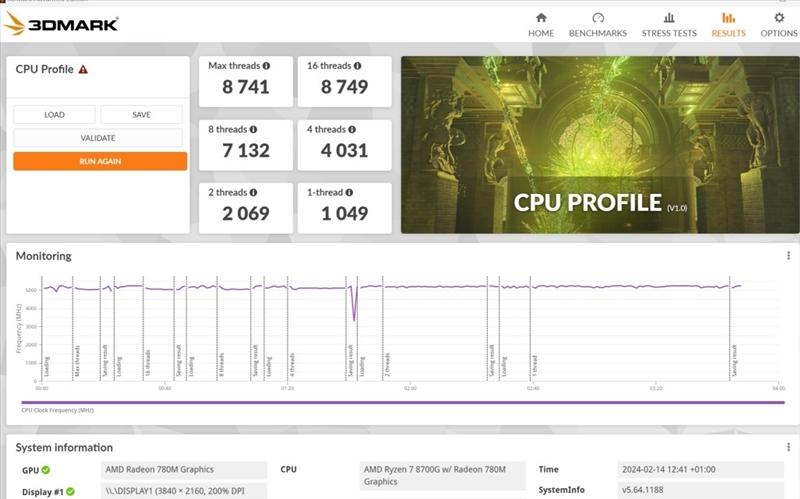This screenshot has width=800, height=499.
Task: Open the System information three-dot menu
Action: coord(788,447)
